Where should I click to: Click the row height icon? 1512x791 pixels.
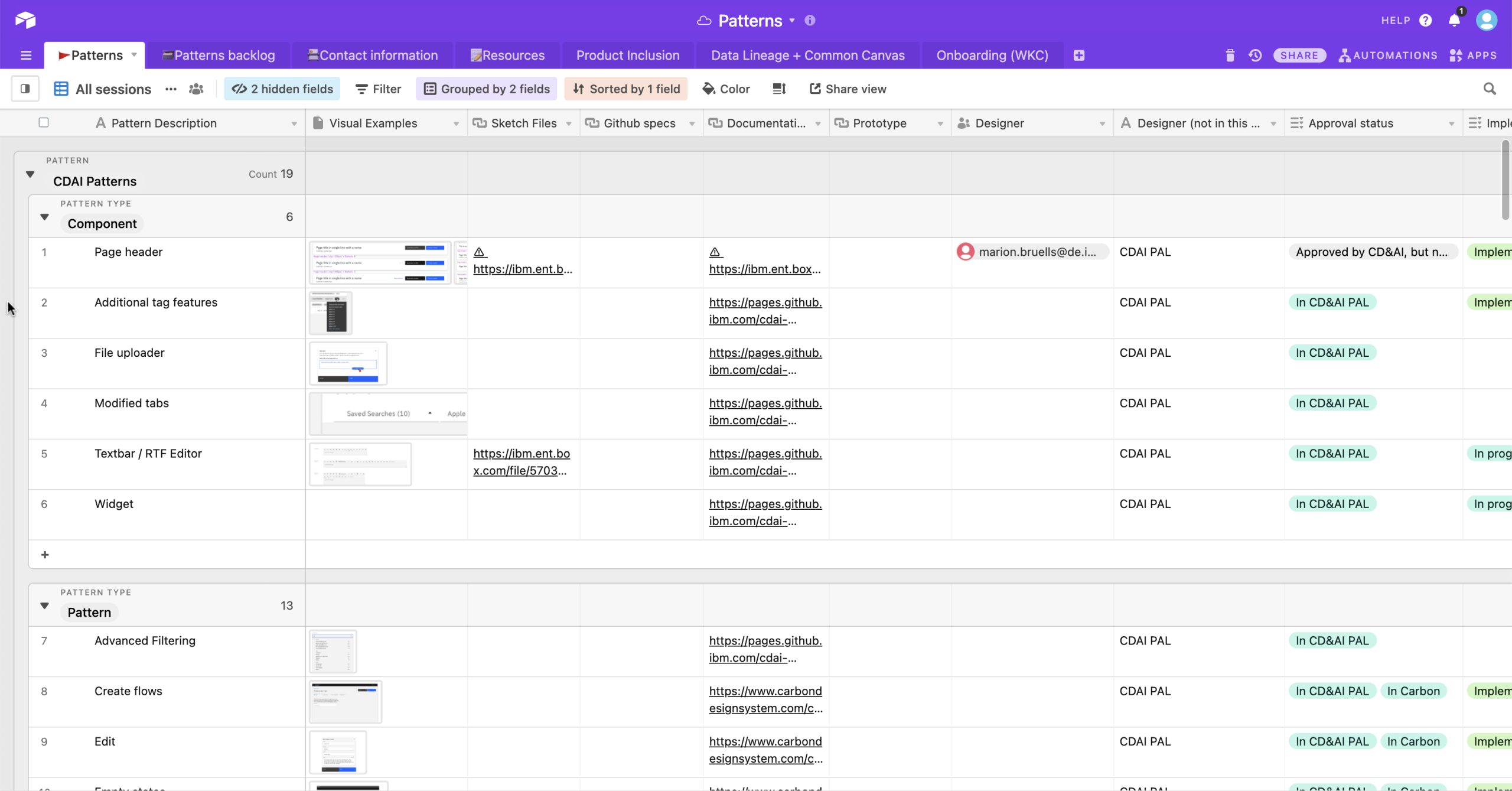[x=779, y=89]
